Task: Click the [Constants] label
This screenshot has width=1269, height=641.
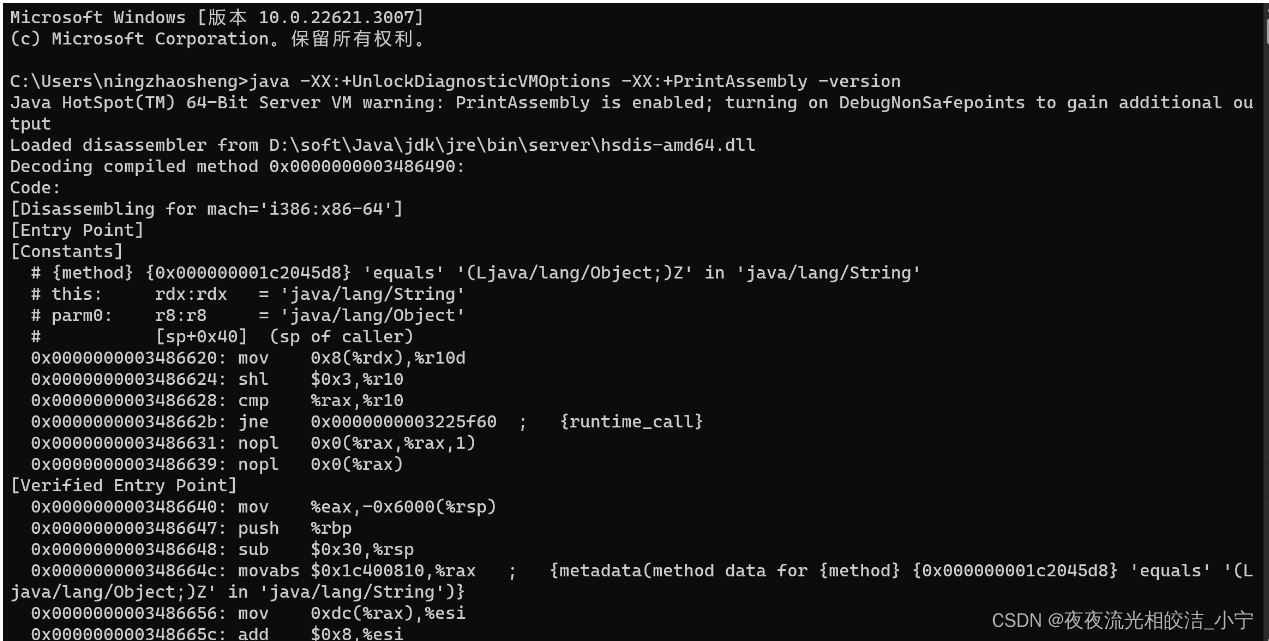Action: click(x=67, y=251)
